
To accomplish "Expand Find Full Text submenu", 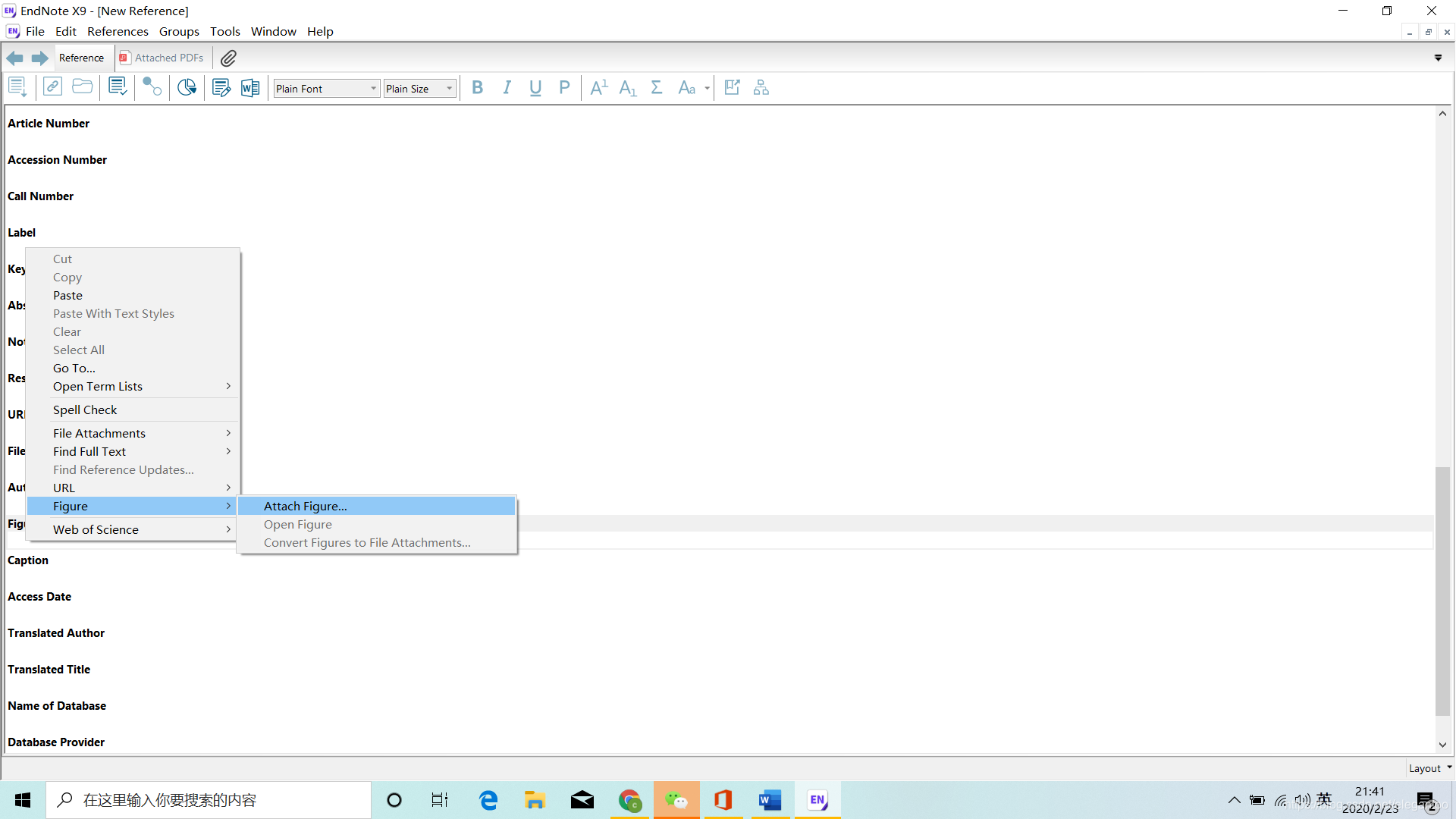I will [x=133, y=451].
